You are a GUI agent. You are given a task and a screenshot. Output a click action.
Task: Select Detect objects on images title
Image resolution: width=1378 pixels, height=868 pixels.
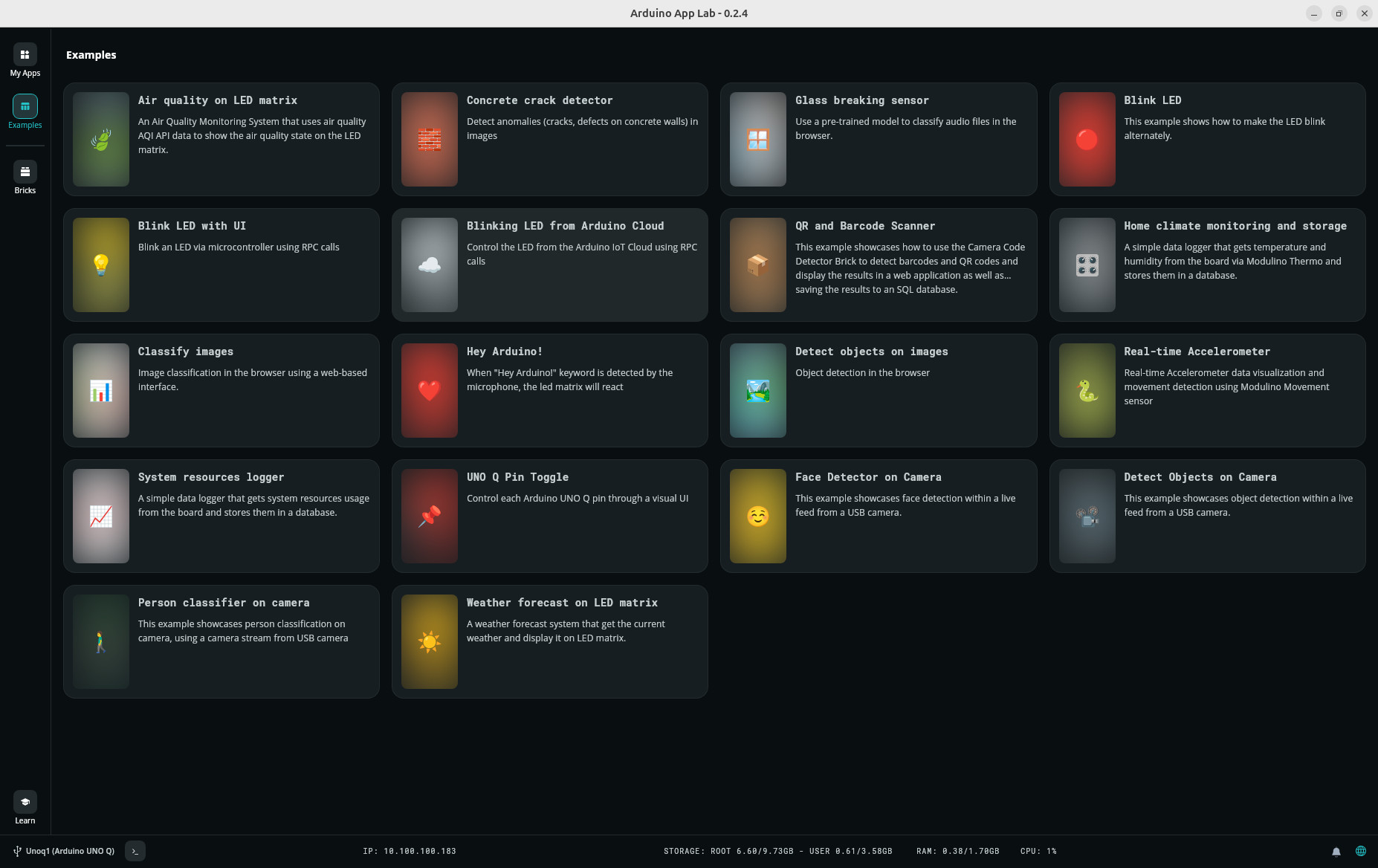coord(872,352)
